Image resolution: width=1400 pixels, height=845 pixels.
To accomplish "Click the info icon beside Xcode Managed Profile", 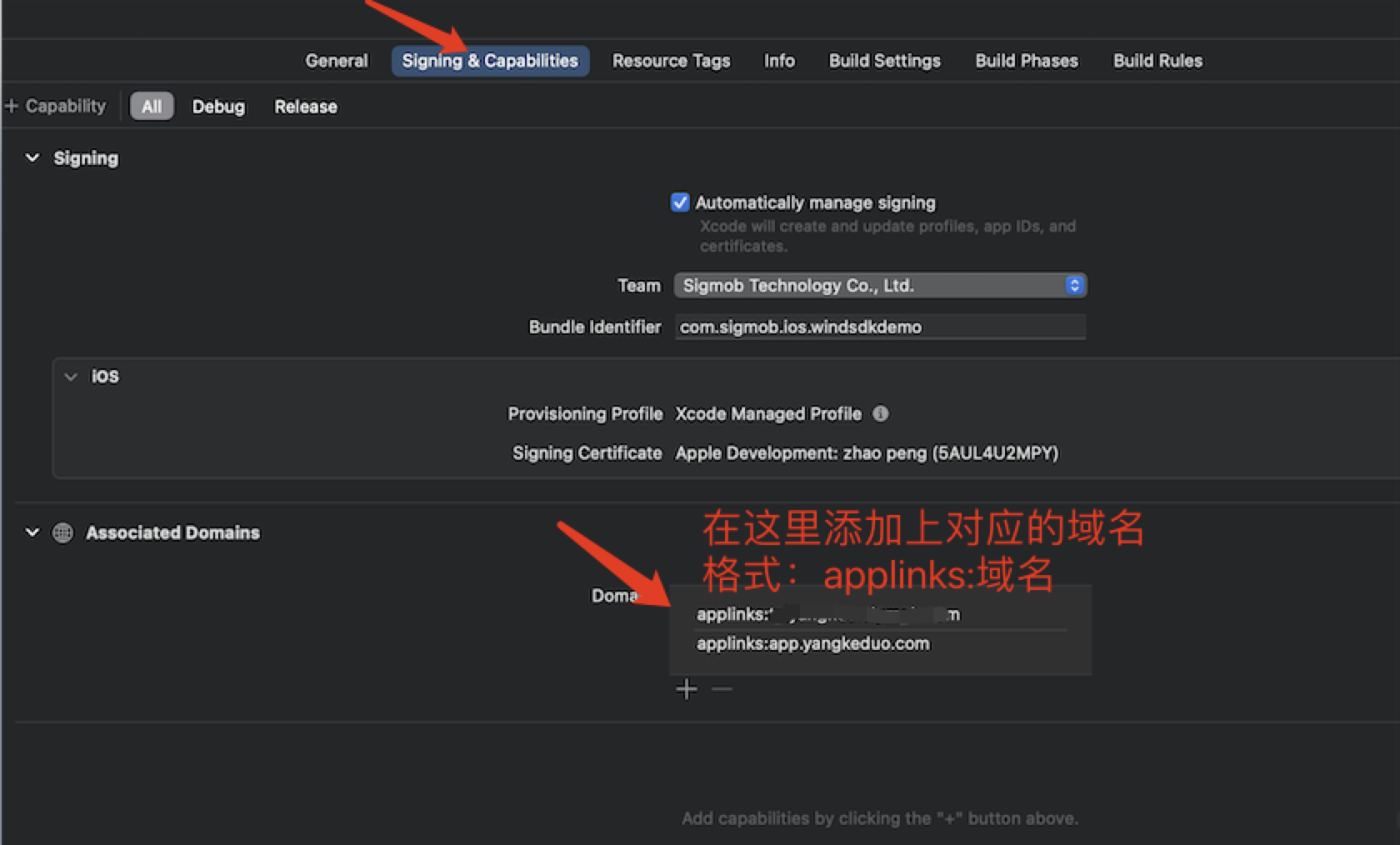I will [881, 414].
